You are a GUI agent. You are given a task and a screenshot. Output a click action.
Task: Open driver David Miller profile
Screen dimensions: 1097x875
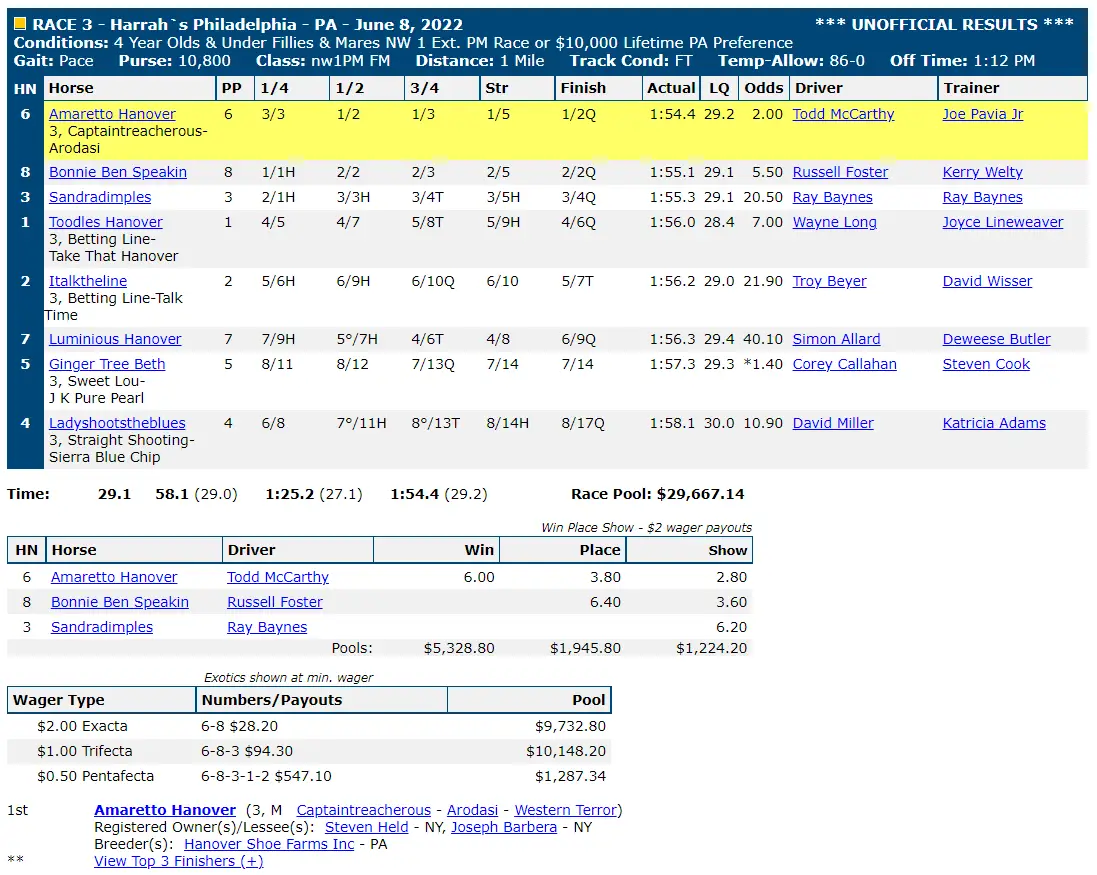click(833, 423)
